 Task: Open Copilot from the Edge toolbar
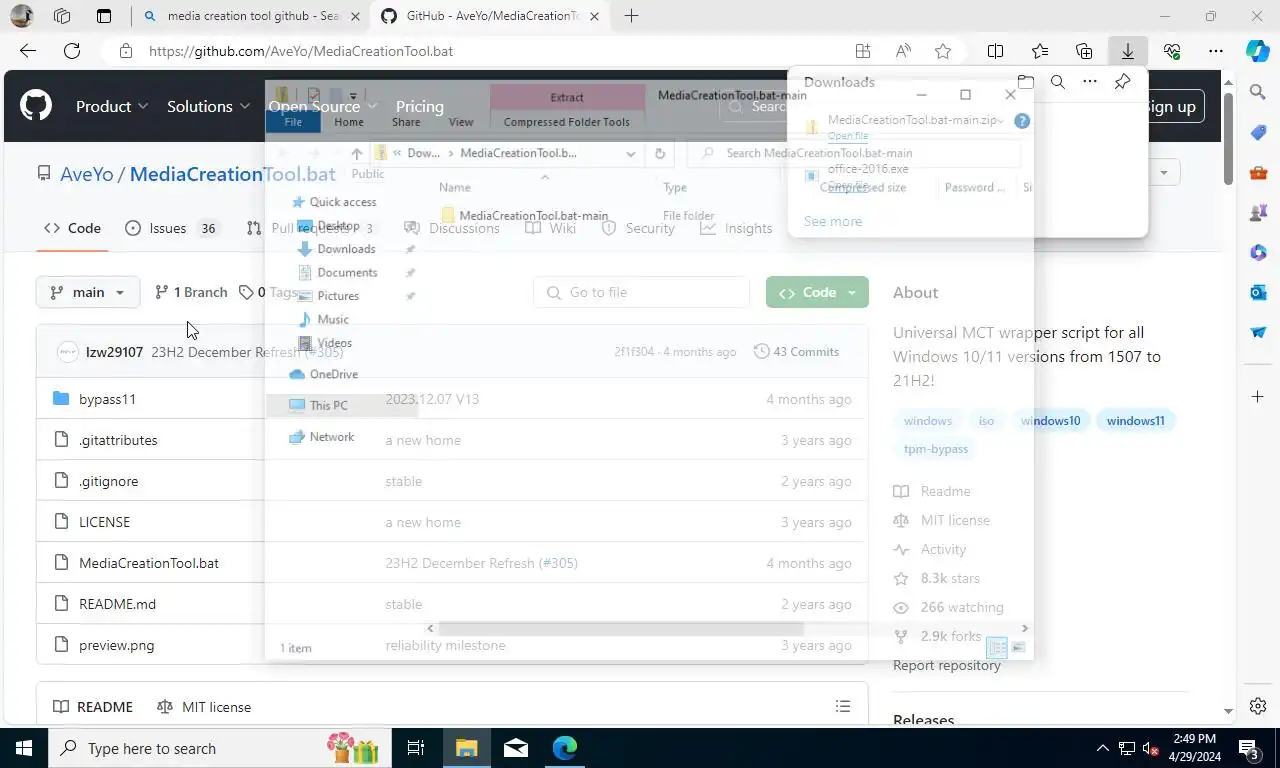pyautogui.click(x=1258, y=51)
